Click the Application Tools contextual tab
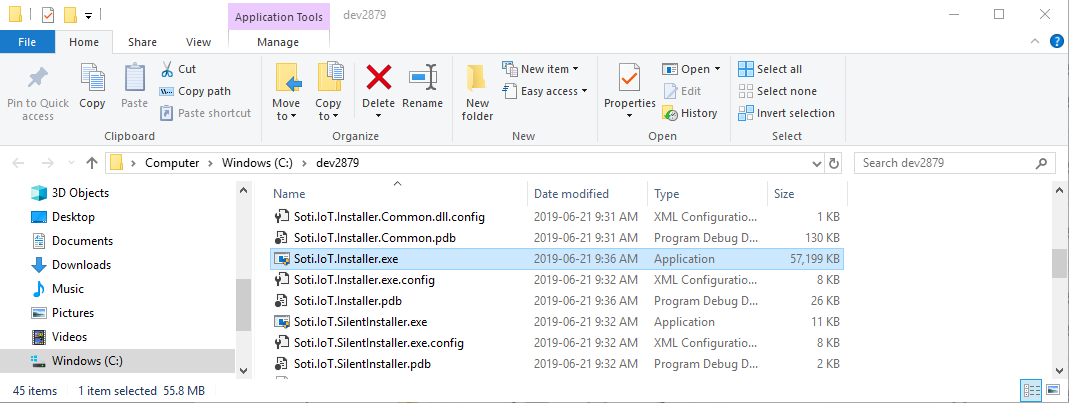Viewport: 1069px width, 403px height. coord(278,18)
